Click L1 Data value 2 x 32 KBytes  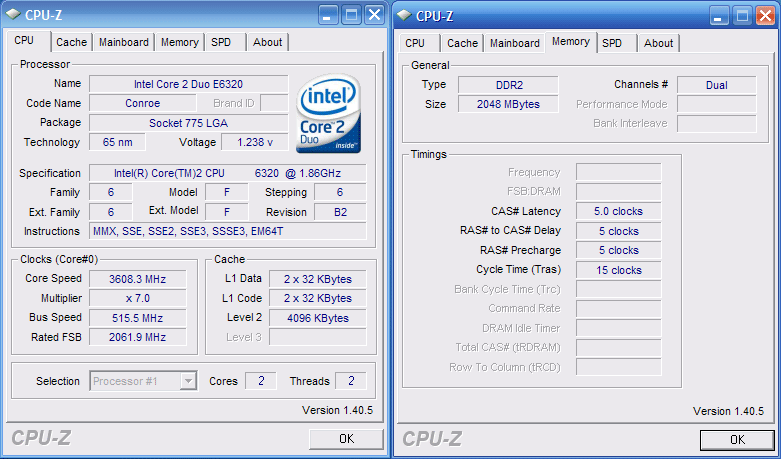pos(318,279)
